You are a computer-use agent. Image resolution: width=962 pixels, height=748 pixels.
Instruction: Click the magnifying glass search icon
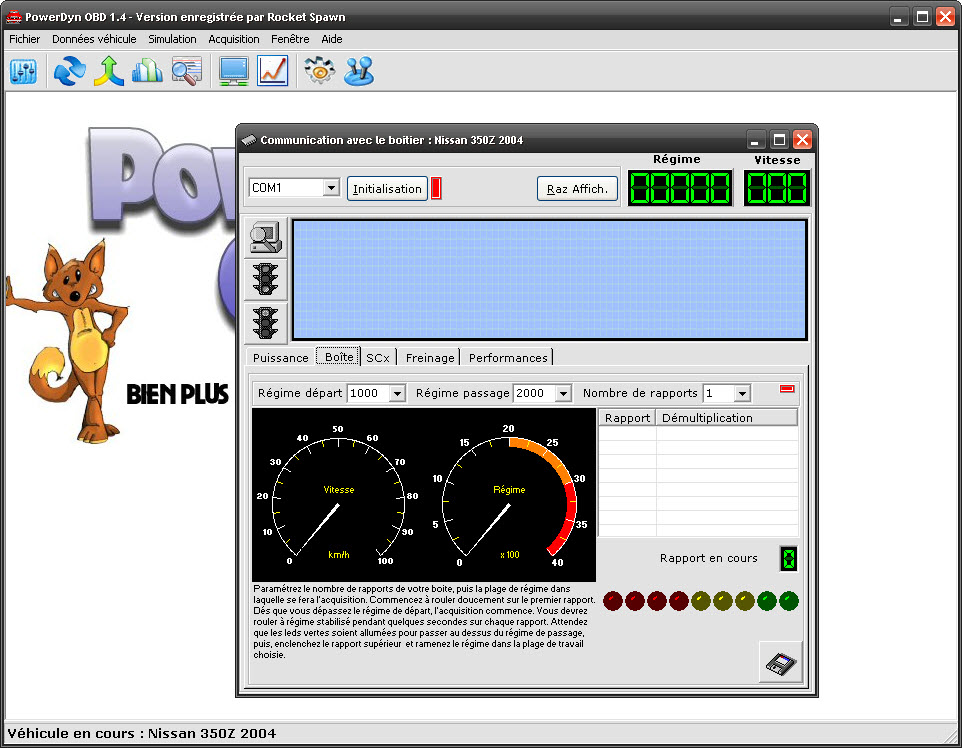186,71
